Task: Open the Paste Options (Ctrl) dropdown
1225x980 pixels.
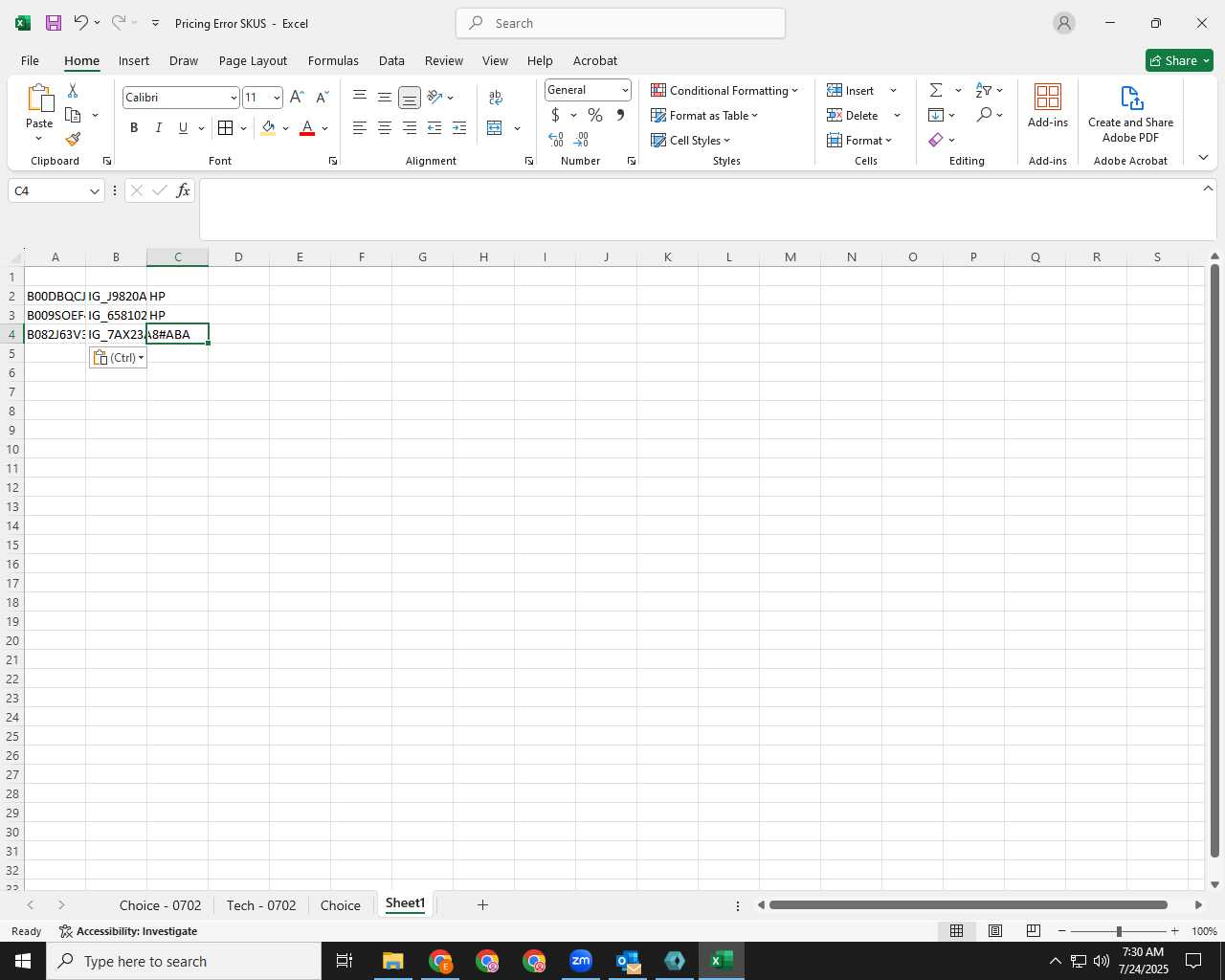Action: coord(118,358)
